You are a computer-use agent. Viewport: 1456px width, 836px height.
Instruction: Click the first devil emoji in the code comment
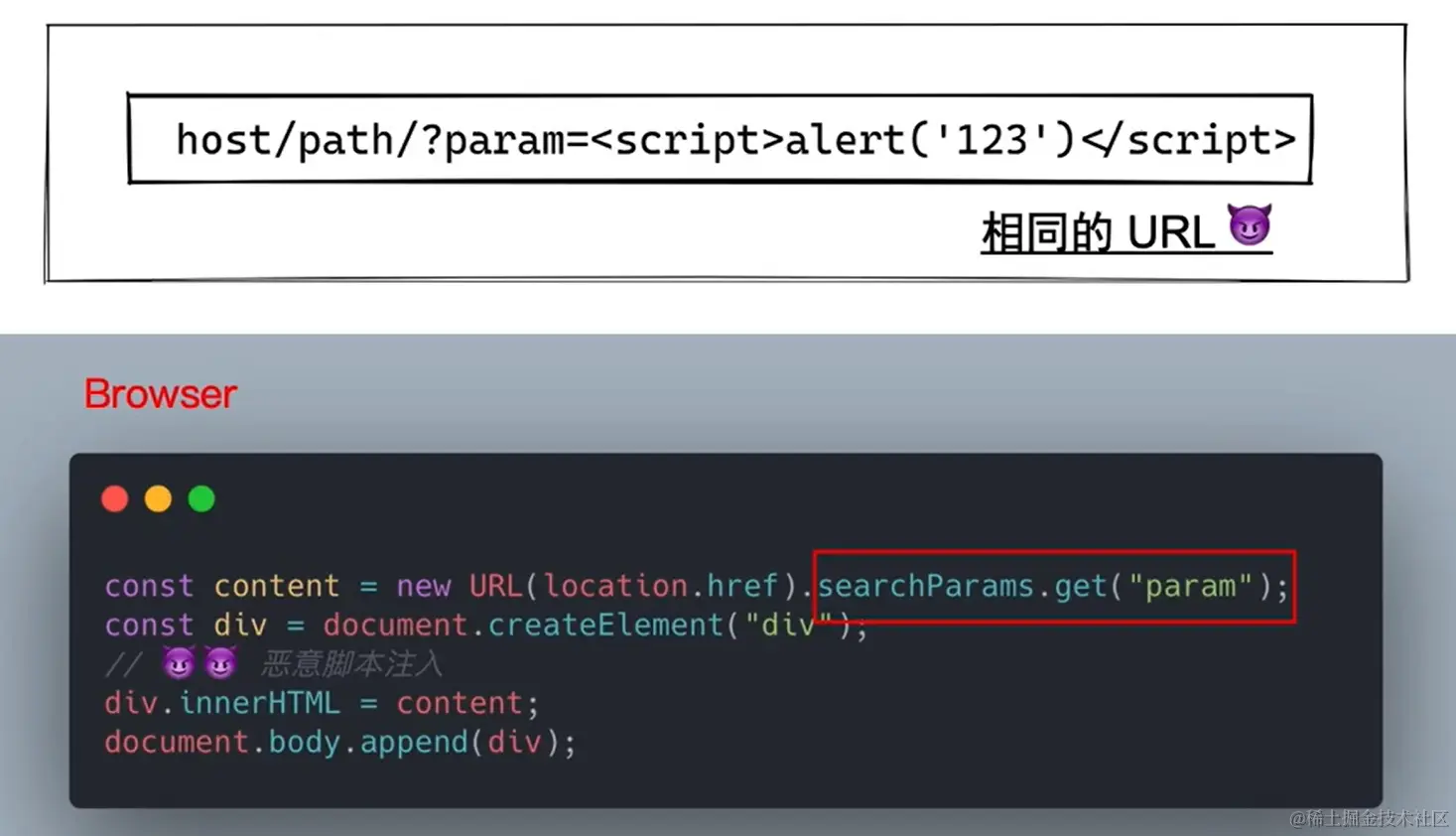[x=179, y=663]
